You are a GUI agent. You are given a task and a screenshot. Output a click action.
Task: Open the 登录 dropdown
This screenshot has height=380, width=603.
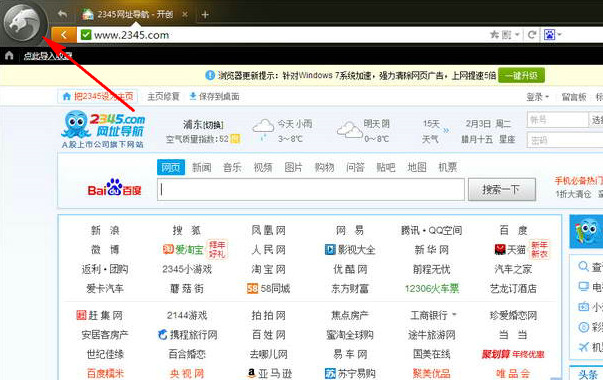pyautogui.click(x=538, y=97)
